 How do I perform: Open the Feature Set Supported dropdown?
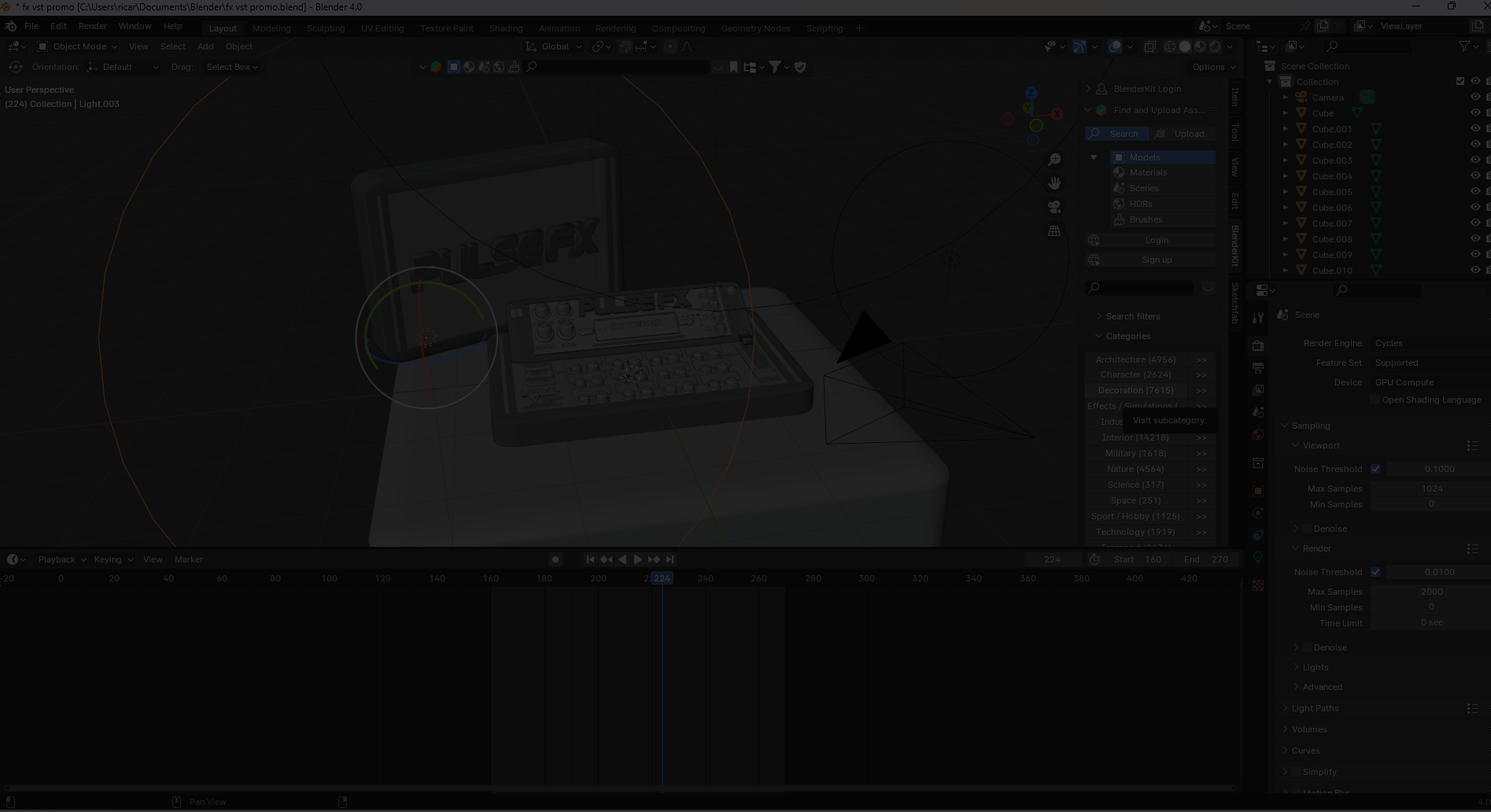(x=1430, y=363)
